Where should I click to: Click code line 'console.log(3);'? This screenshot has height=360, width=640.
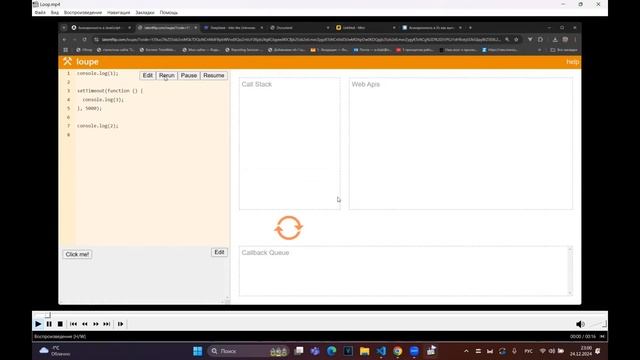(x=103, y=100)
